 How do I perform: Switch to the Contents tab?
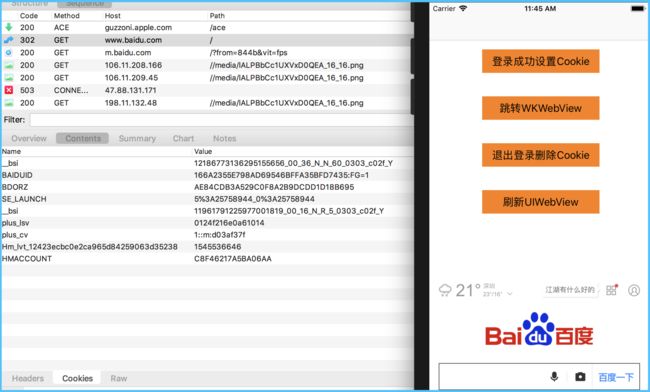pos(82,138)
